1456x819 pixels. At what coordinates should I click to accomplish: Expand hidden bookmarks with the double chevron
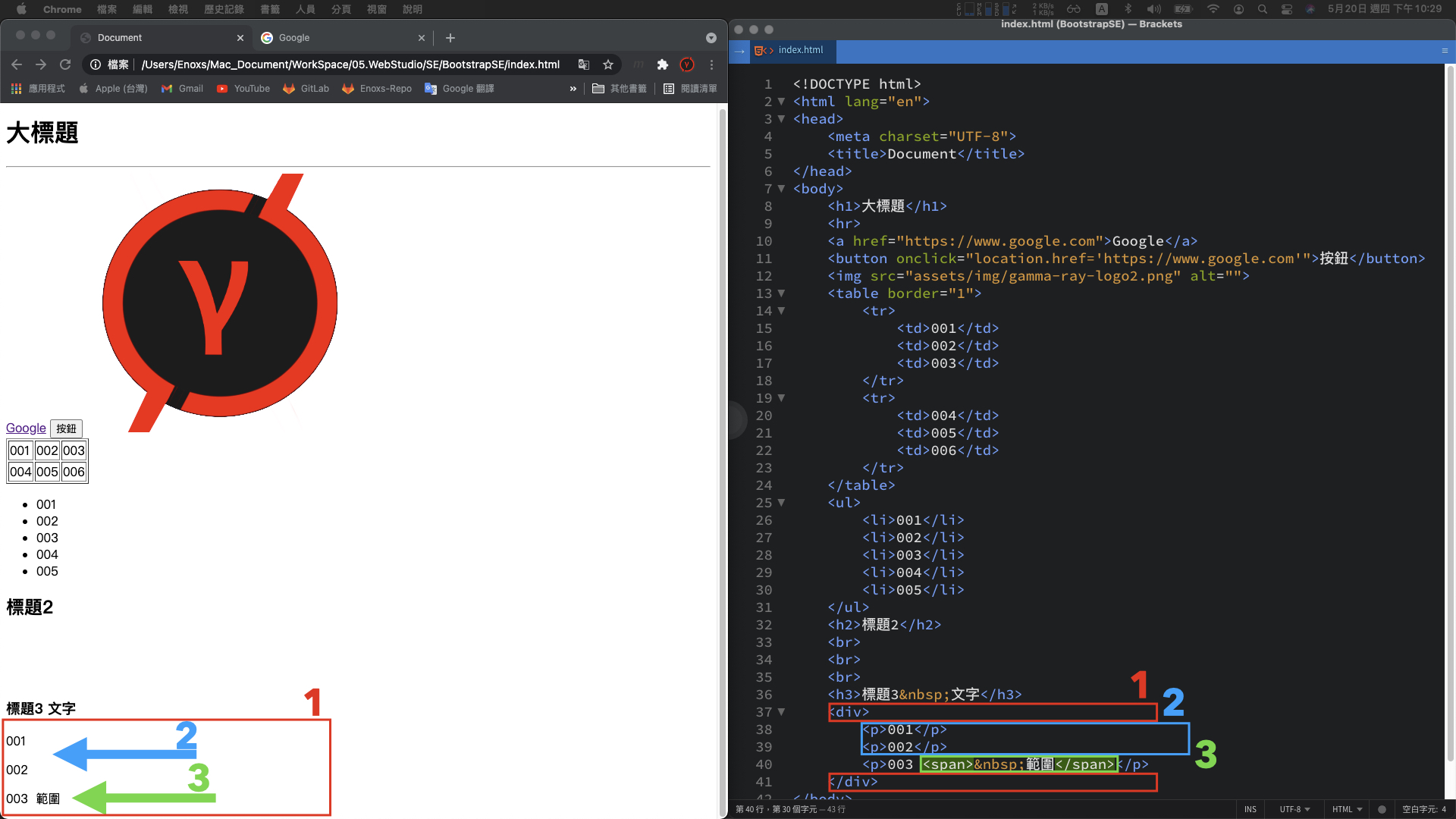pos(573,89)
